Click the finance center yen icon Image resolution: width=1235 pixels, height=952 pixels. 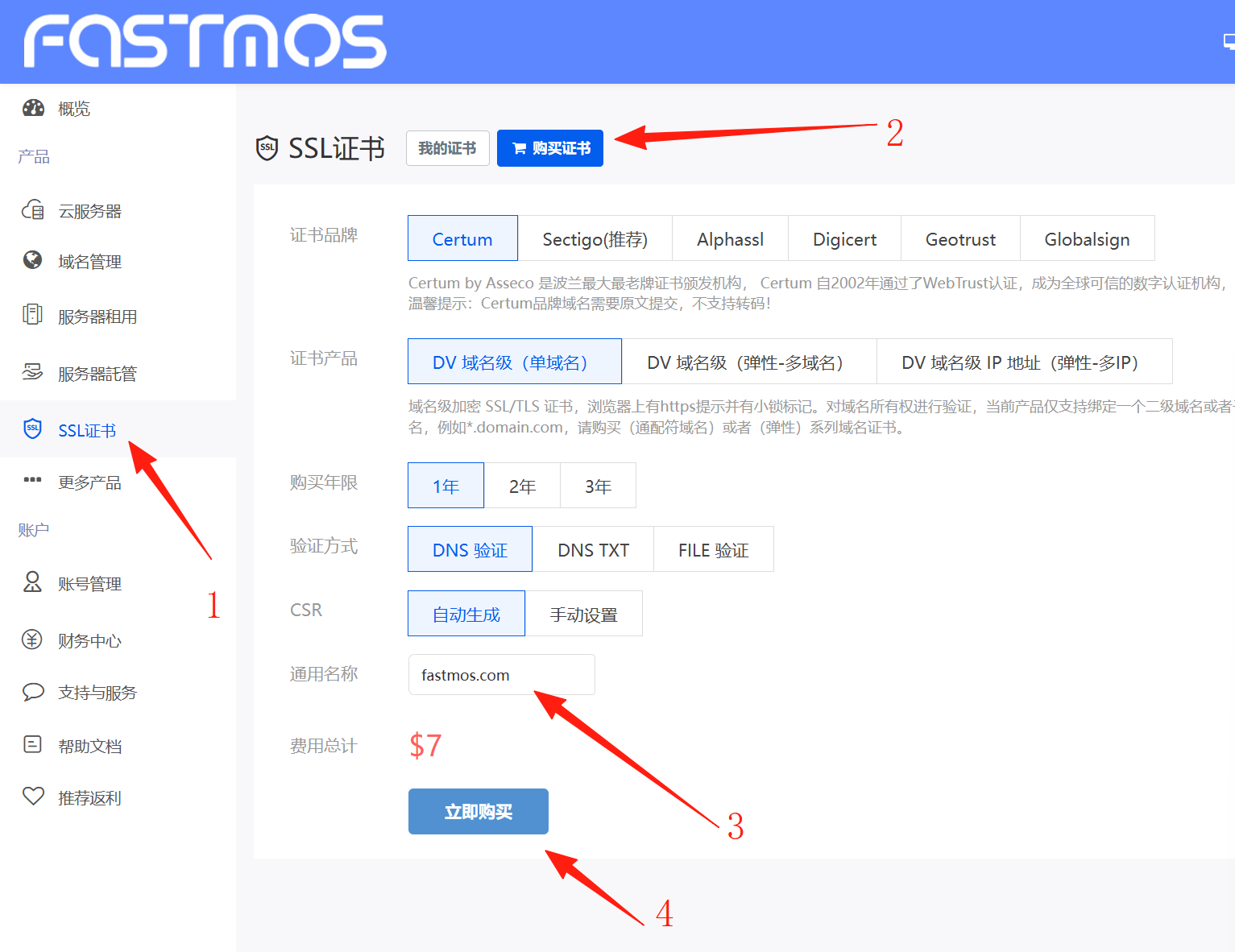click(x=32, y=640)
